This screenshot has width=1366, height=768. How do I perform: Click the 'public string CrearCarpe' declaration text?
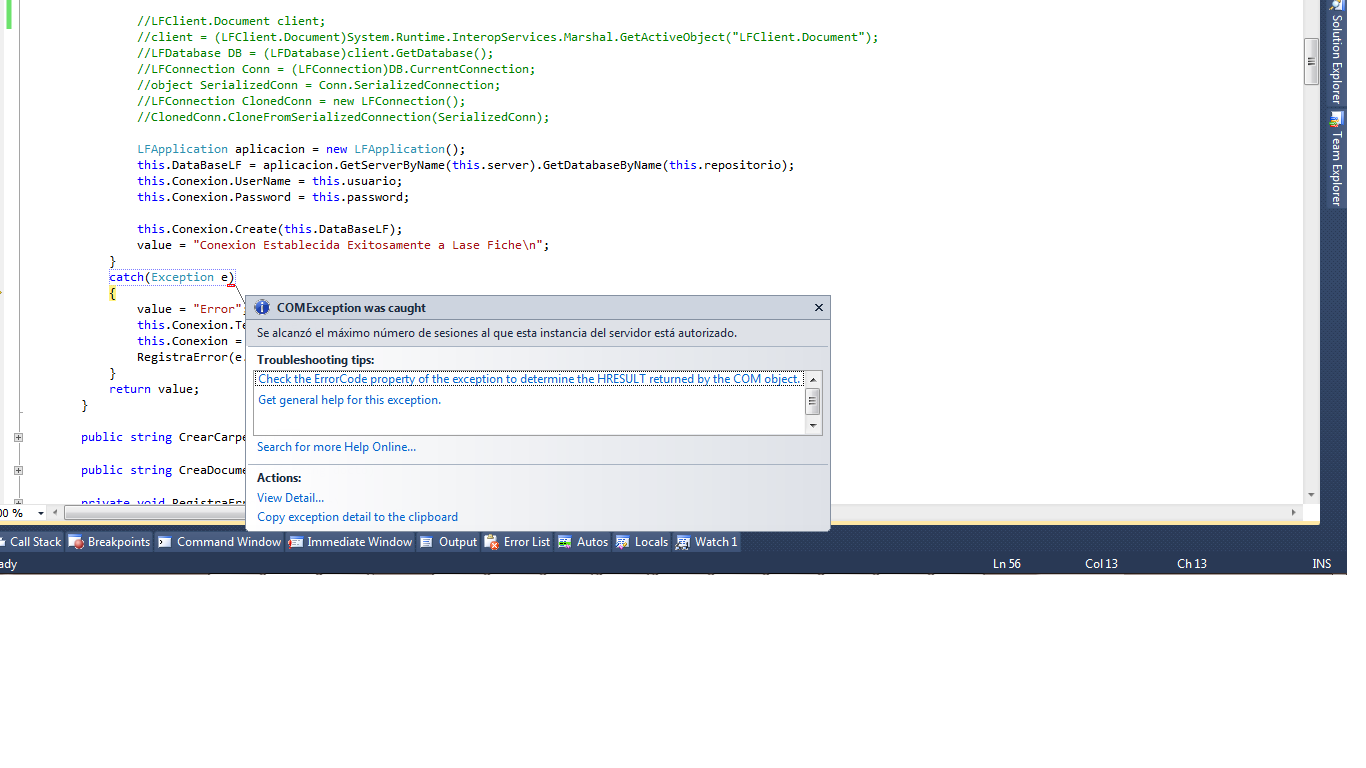tap(163, 437)
